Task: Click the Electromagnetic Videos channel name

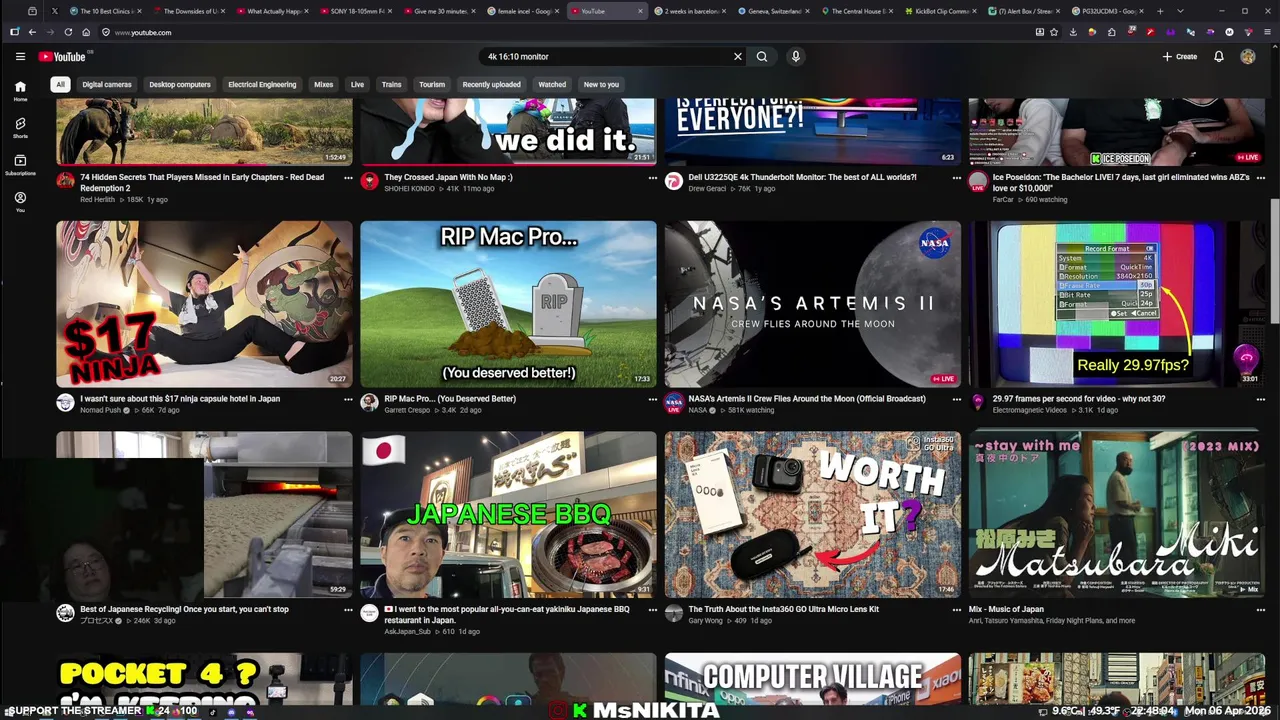Action: (x=1029, y=410)
